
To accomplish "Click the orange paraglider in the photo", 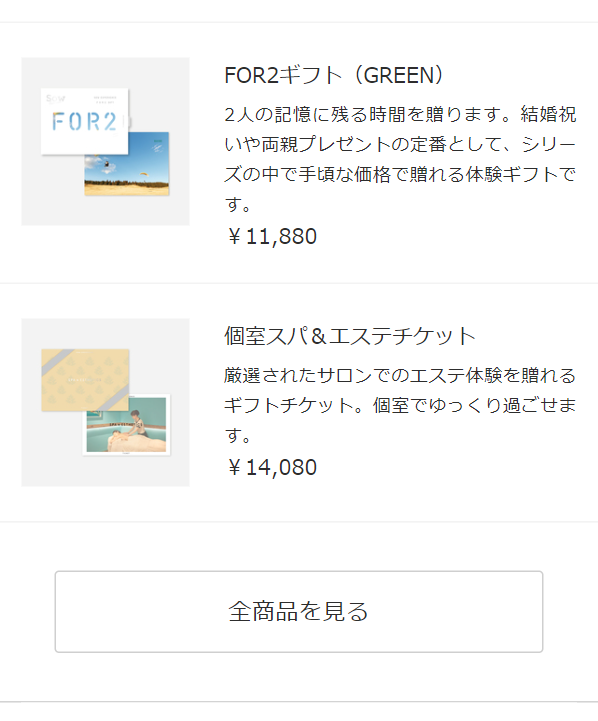I will (x=144, y=174).
